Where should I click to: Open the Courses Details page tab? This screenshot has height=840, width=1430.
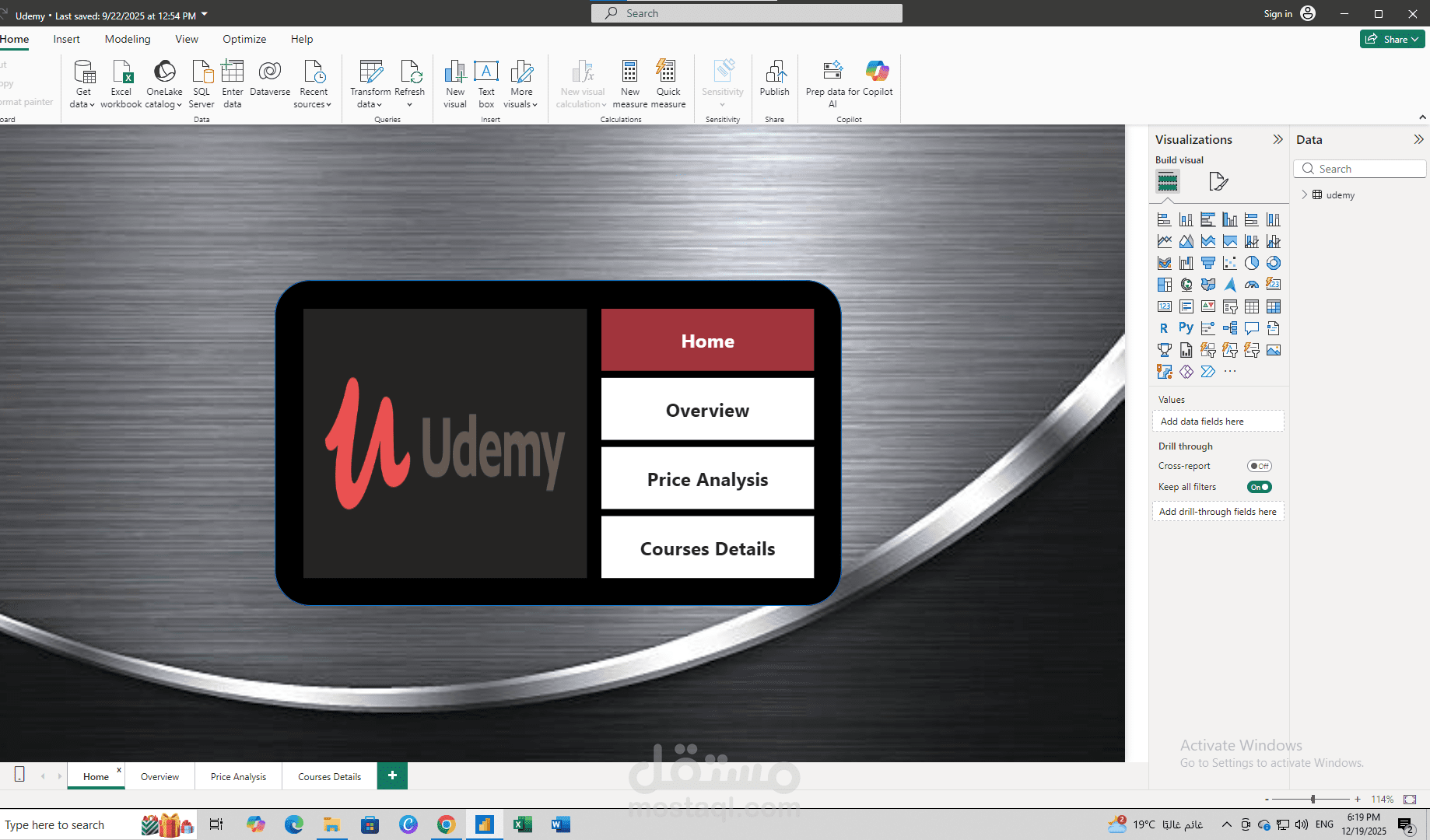pyautogui.click(x=329, y=776)
